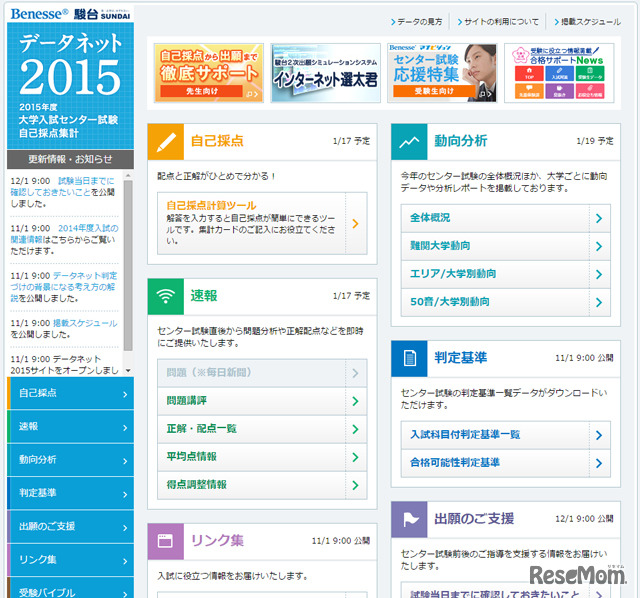The height and width of the screenshot is (598, 640).
Task: Open the インターネット選太君 banner
Action: (x=325, y=73)
